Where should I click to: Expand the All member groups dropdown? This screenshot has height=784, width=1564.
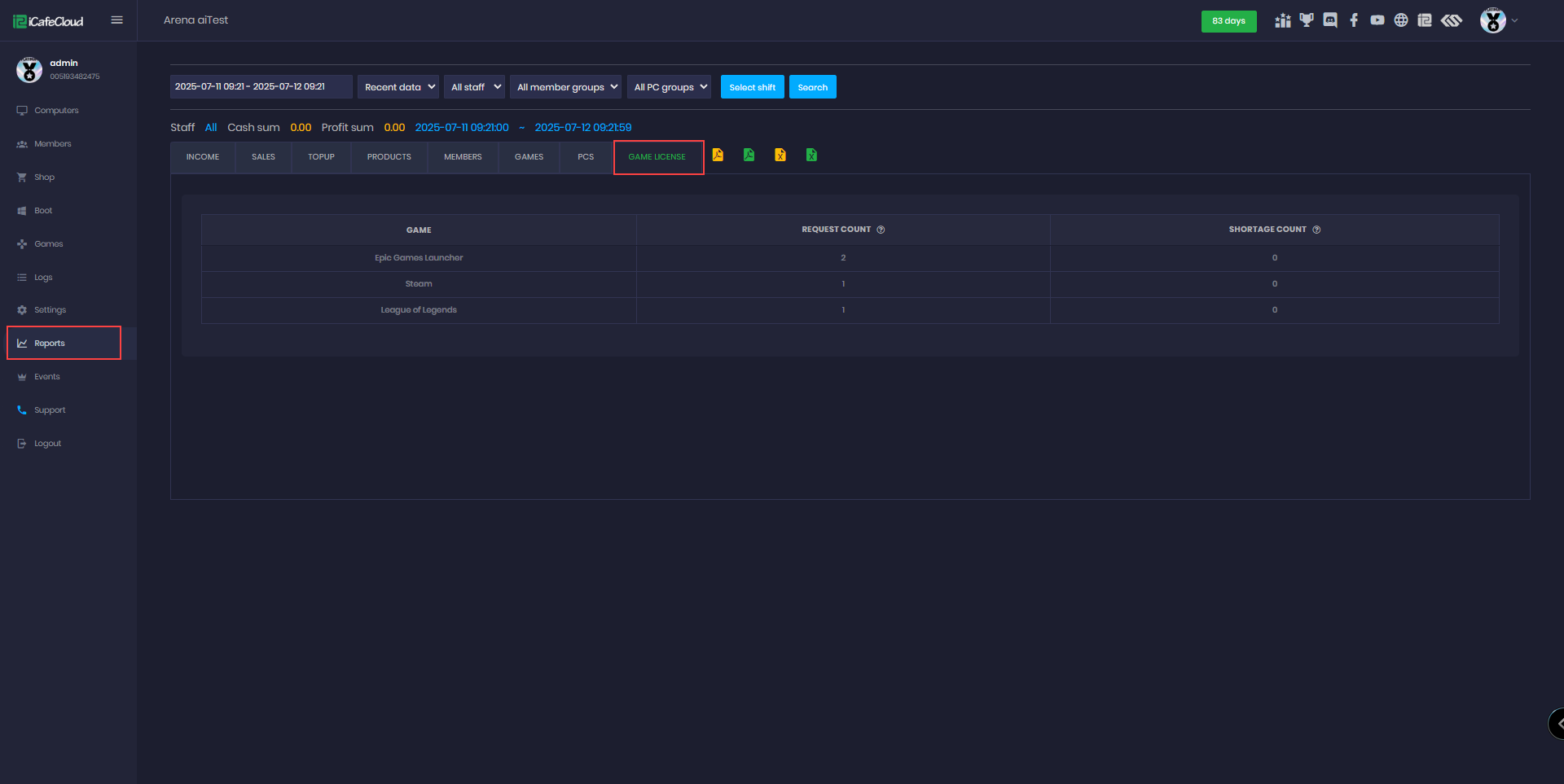point(566,87)
